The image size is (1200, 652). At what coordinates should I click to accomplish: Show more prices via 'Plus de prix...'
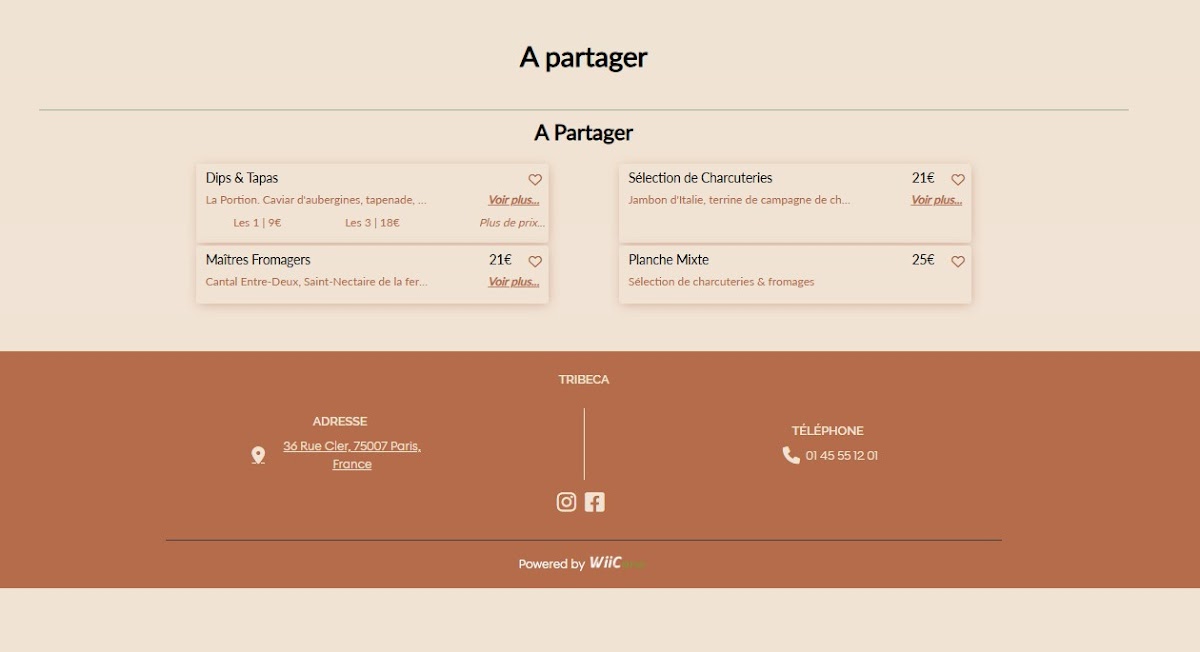(x=512, y=223)
